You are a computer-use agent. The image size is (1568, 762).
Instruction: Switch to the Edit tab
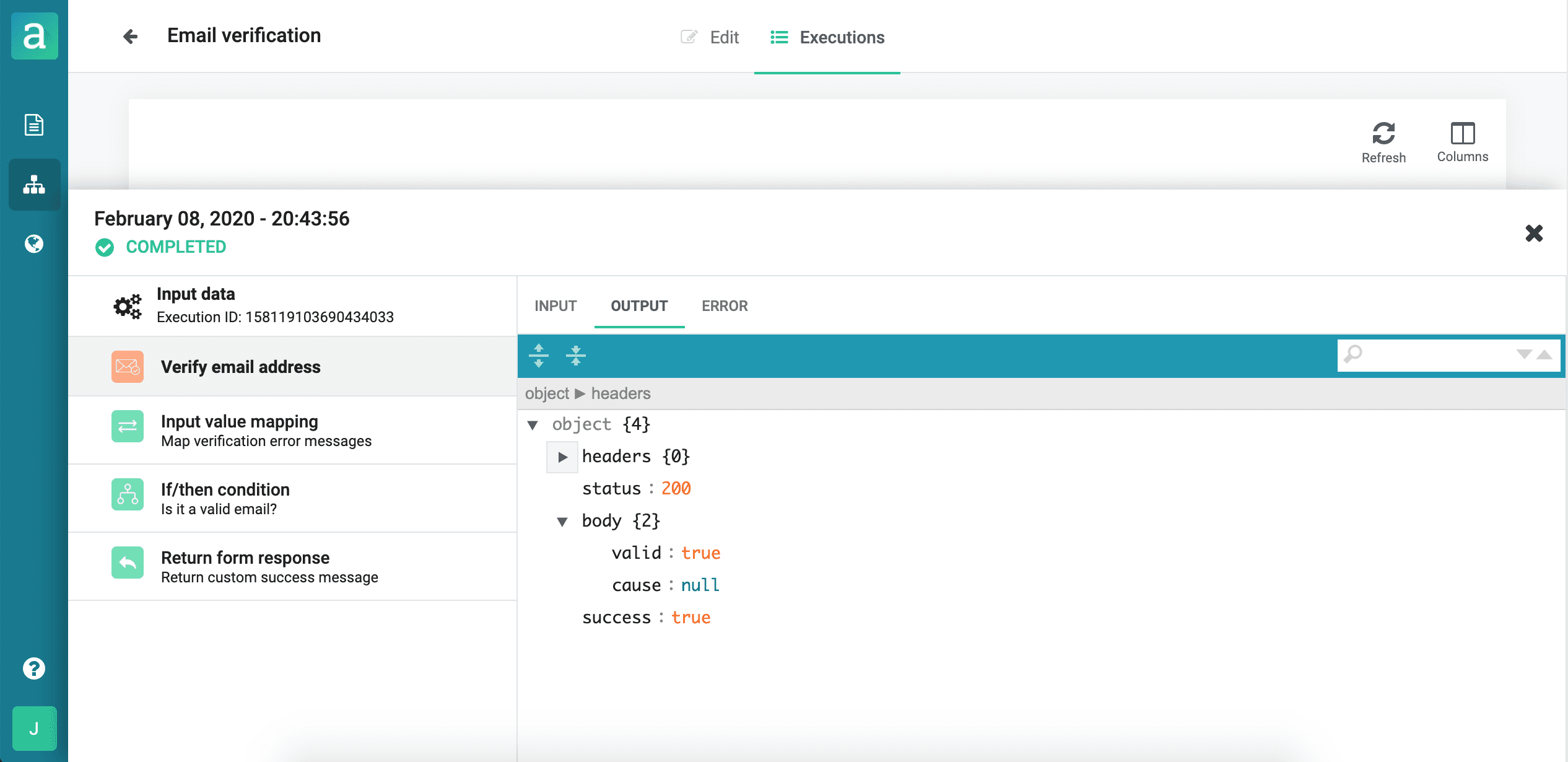[710, 37]
